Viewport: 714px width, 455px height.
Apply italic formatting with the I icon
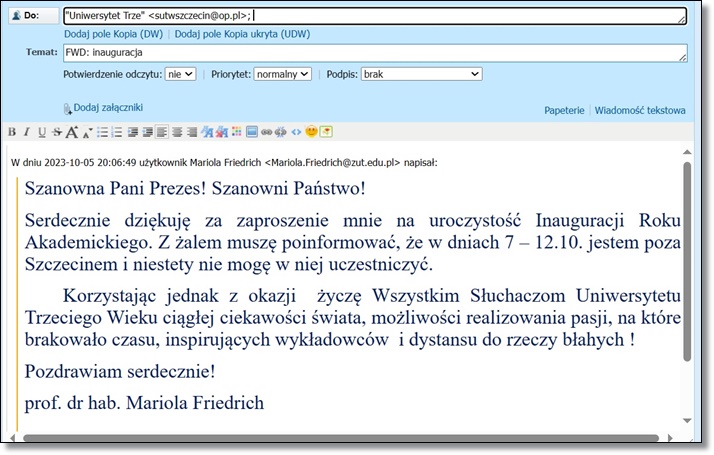click(x=27, y=132)
